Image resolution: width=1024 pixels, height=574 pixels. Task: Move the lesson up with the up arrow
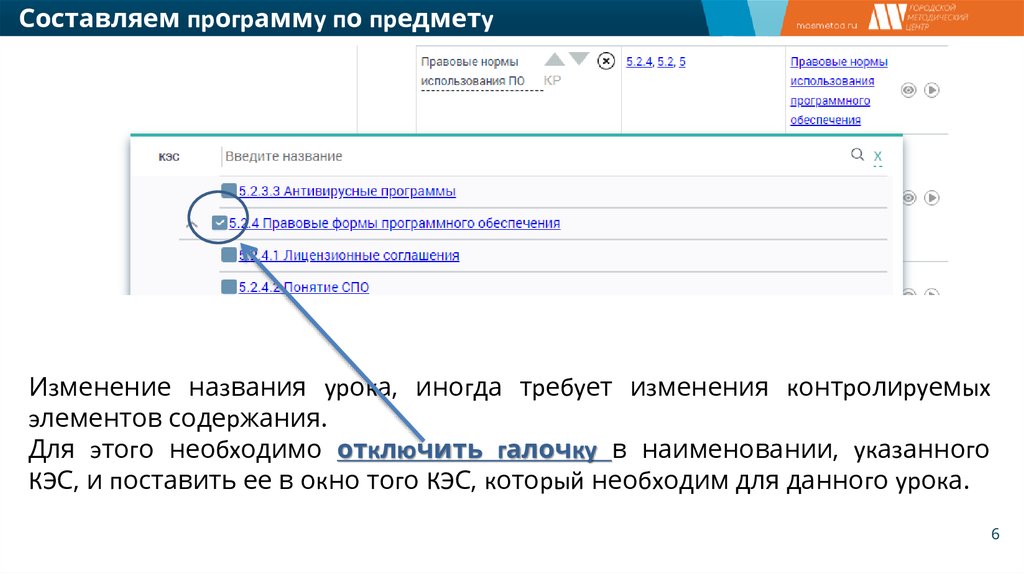coord(554,60)
